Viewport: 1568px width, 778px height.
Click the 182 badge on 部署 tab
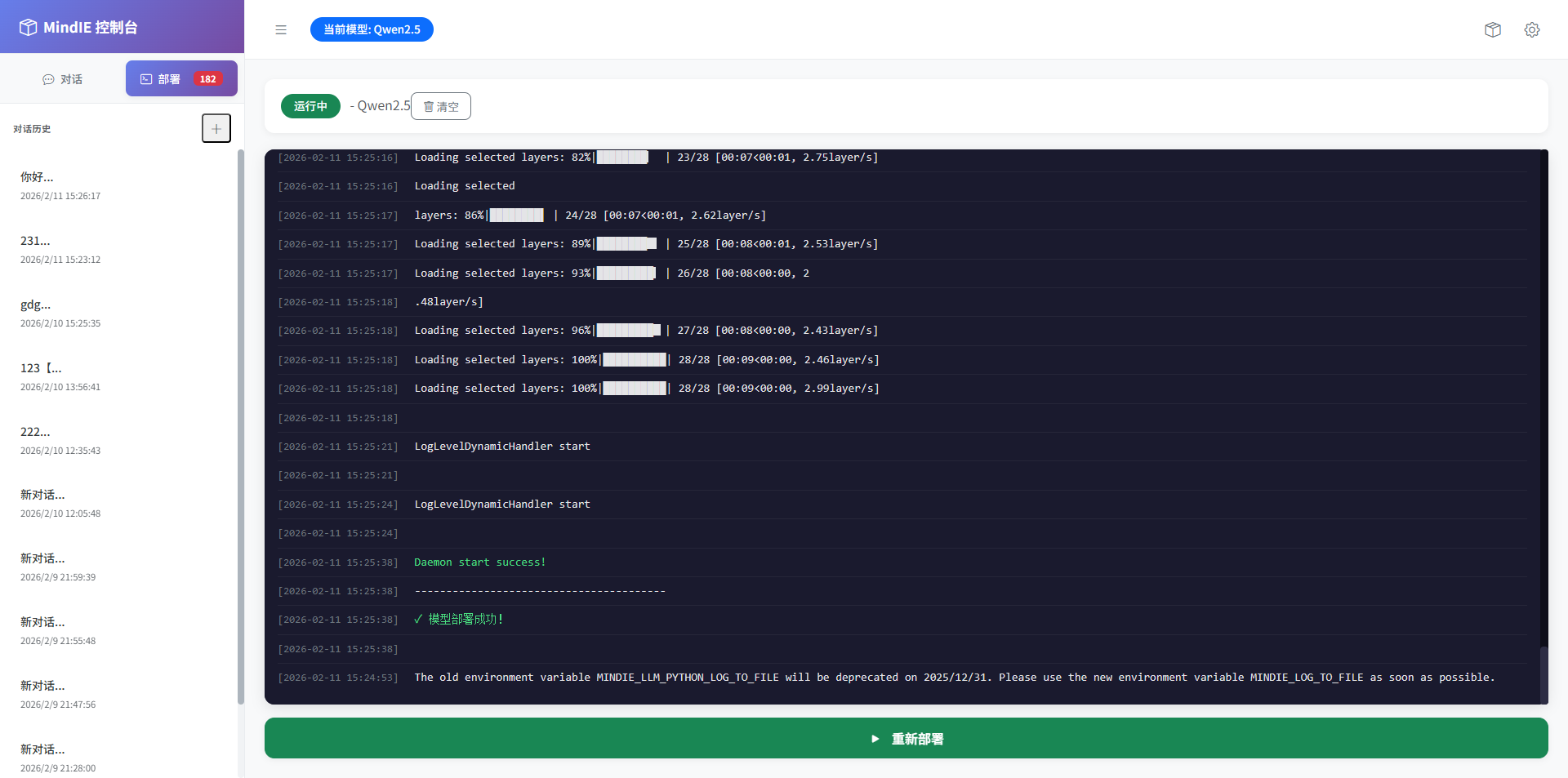pyautogui.click(x=208, y=79)
